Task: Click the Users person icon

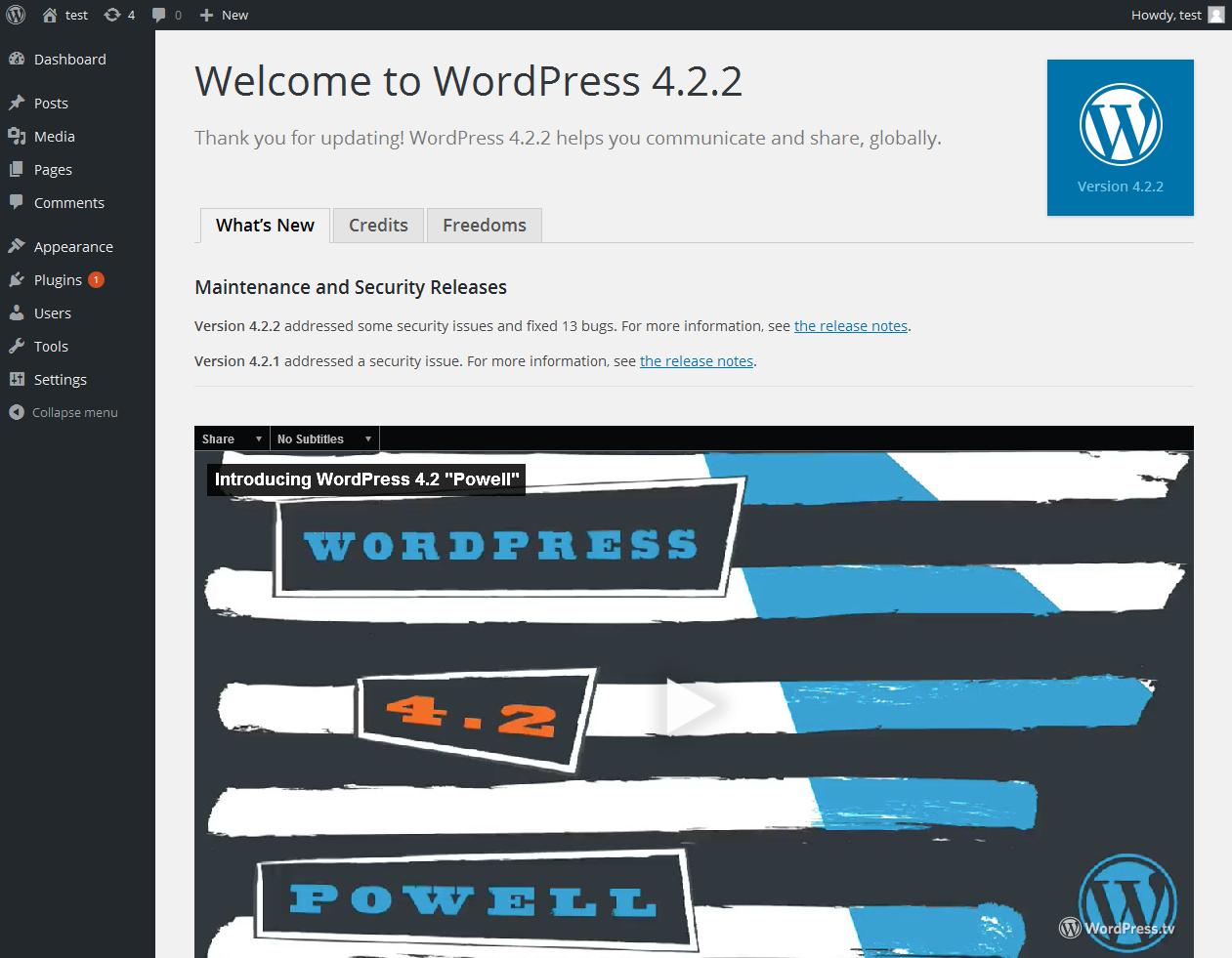Action: pos(17,312)
